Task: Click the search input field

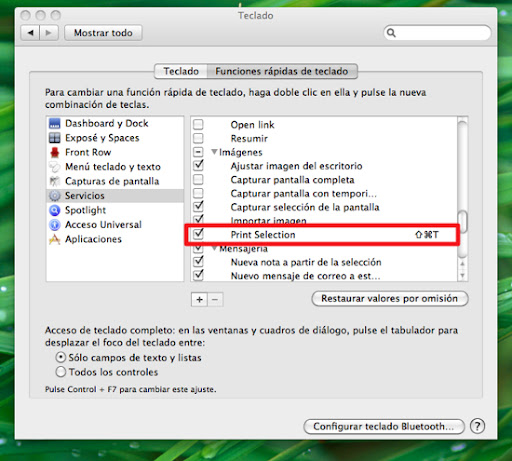Action: point(437,33)
